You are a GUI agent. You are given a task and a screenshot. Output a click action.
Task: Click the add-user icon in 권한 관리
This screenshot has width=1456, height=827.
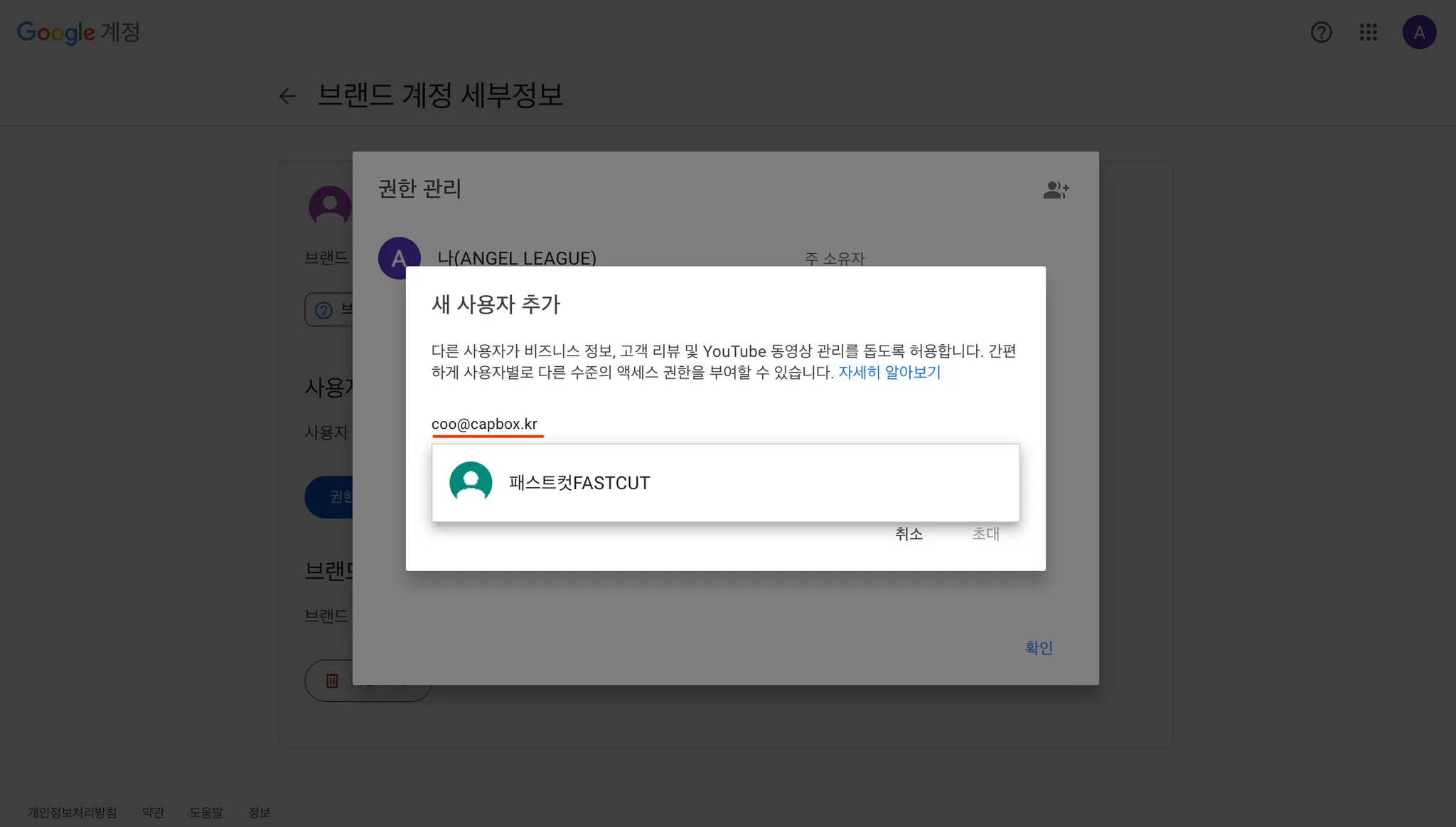[1056, 190]
